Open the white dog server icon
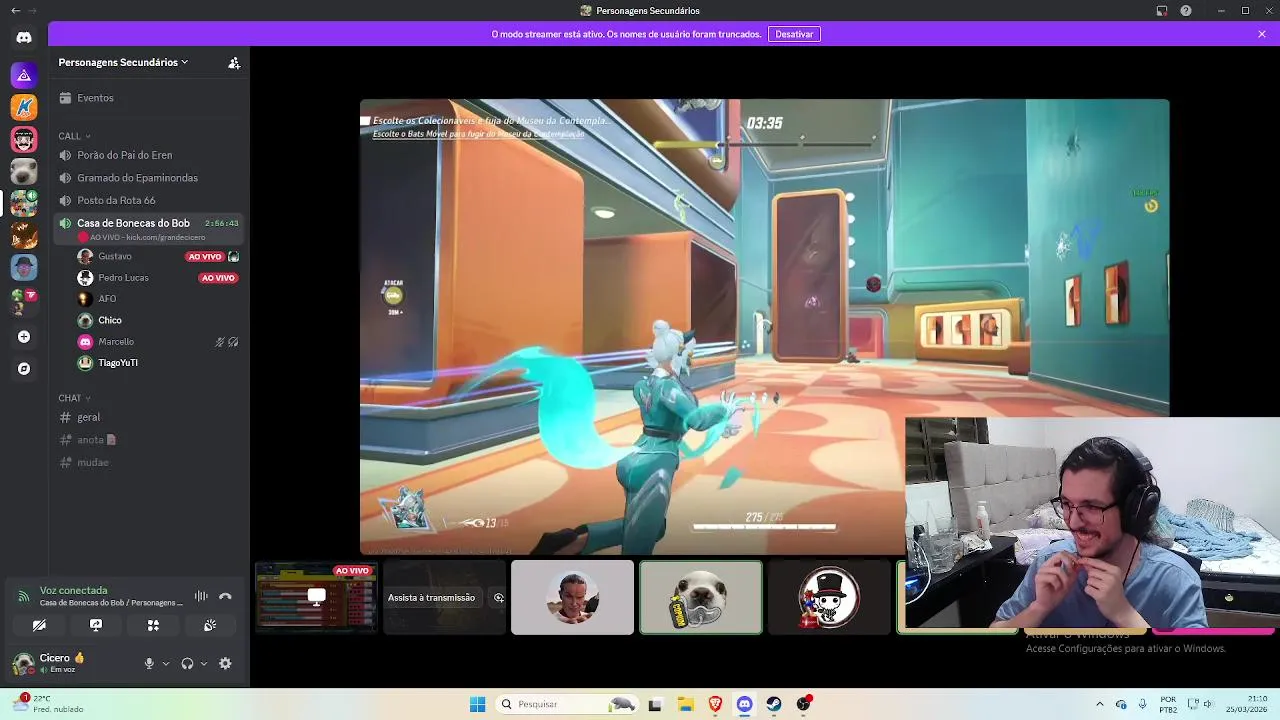Image resolution: width=1280 pixels, height=720 pixels. (x=24, y=171)
